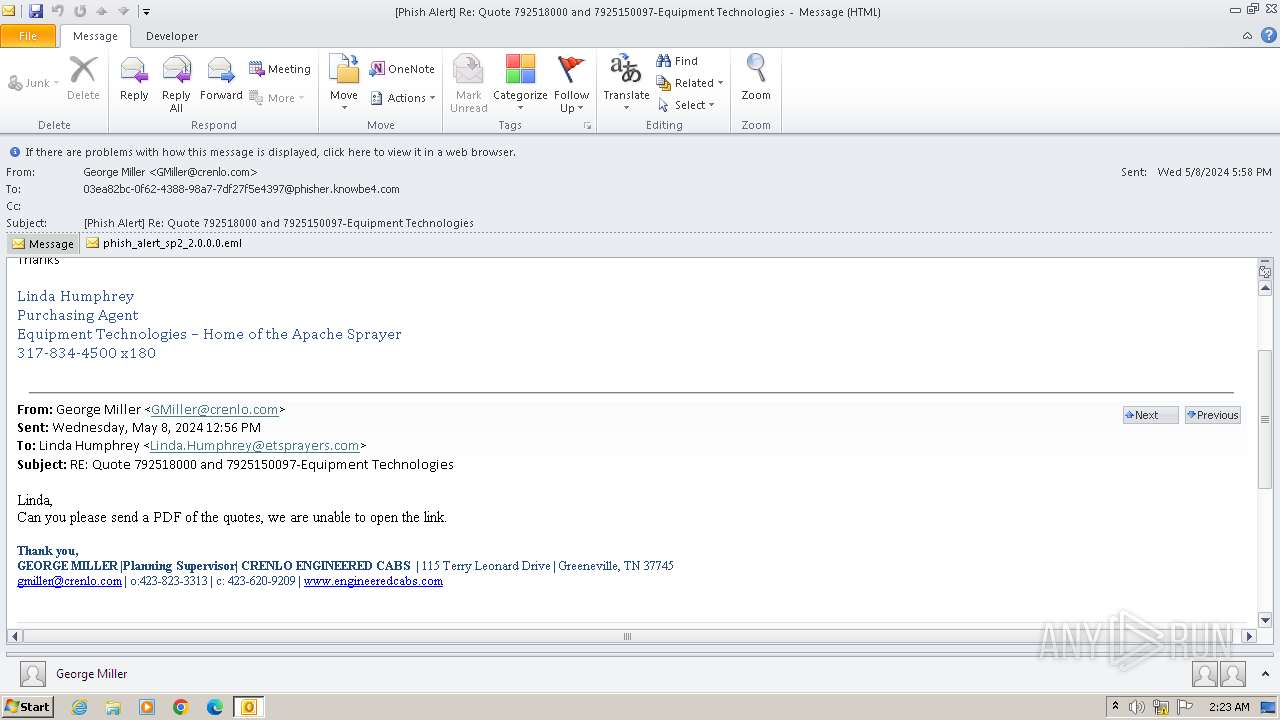Open Microsoft Edge from the taskbar

pyautogui.click(x=215, y=707)
